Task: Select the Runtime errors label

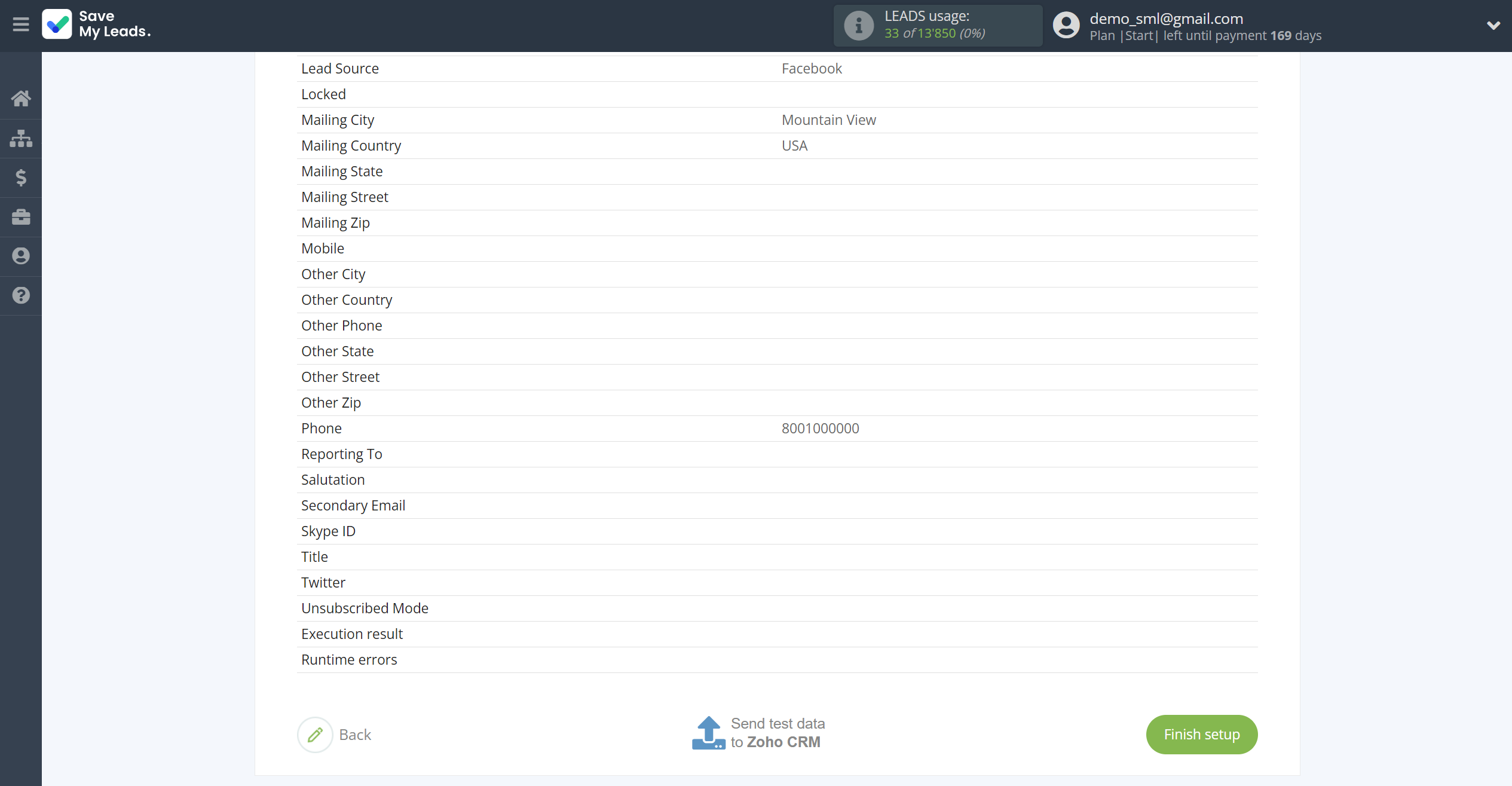Action: point(349,660)
